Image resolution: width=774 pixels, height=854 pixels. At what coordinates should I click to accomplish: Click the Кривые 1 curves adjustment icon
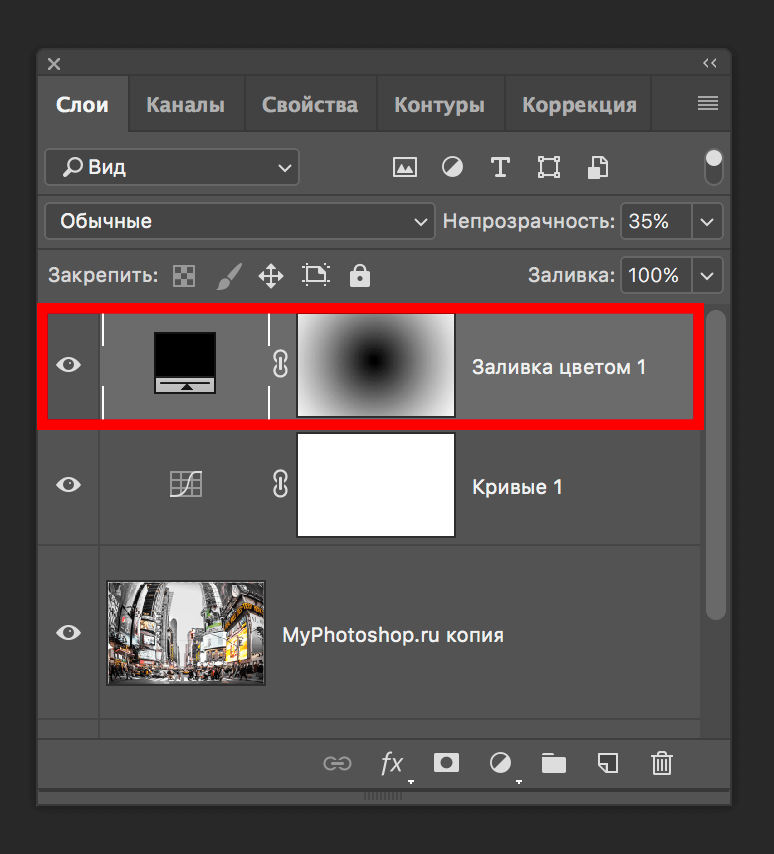[186, 484]
